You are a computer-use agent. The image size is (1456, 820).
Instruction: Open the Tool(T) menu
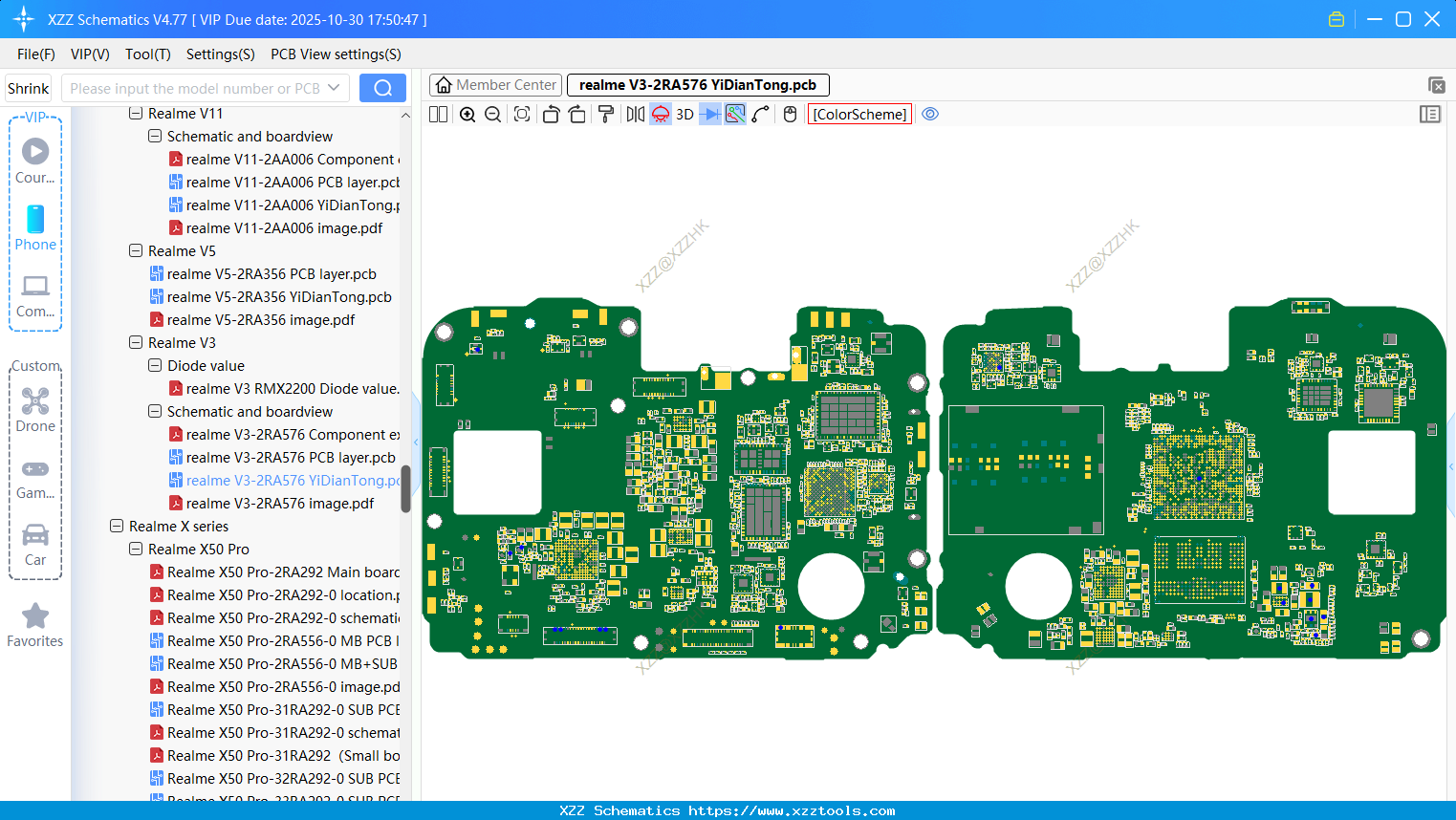pos(147,54)
